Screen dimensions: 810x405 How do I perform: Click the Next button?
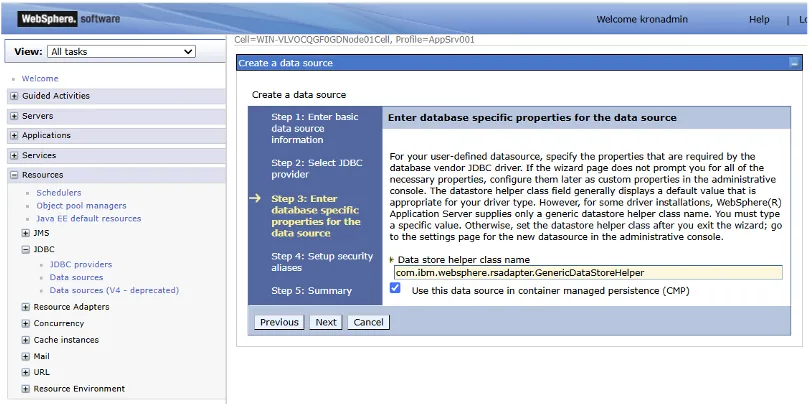(326, 322)
